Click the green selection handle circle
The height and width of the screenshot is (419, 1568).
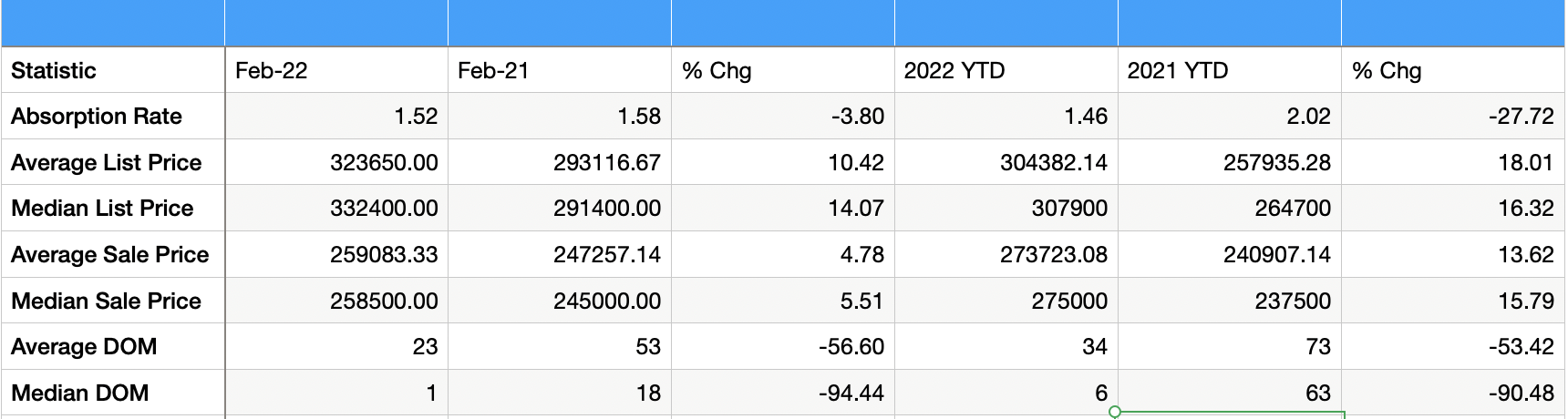coord(1115,413)
